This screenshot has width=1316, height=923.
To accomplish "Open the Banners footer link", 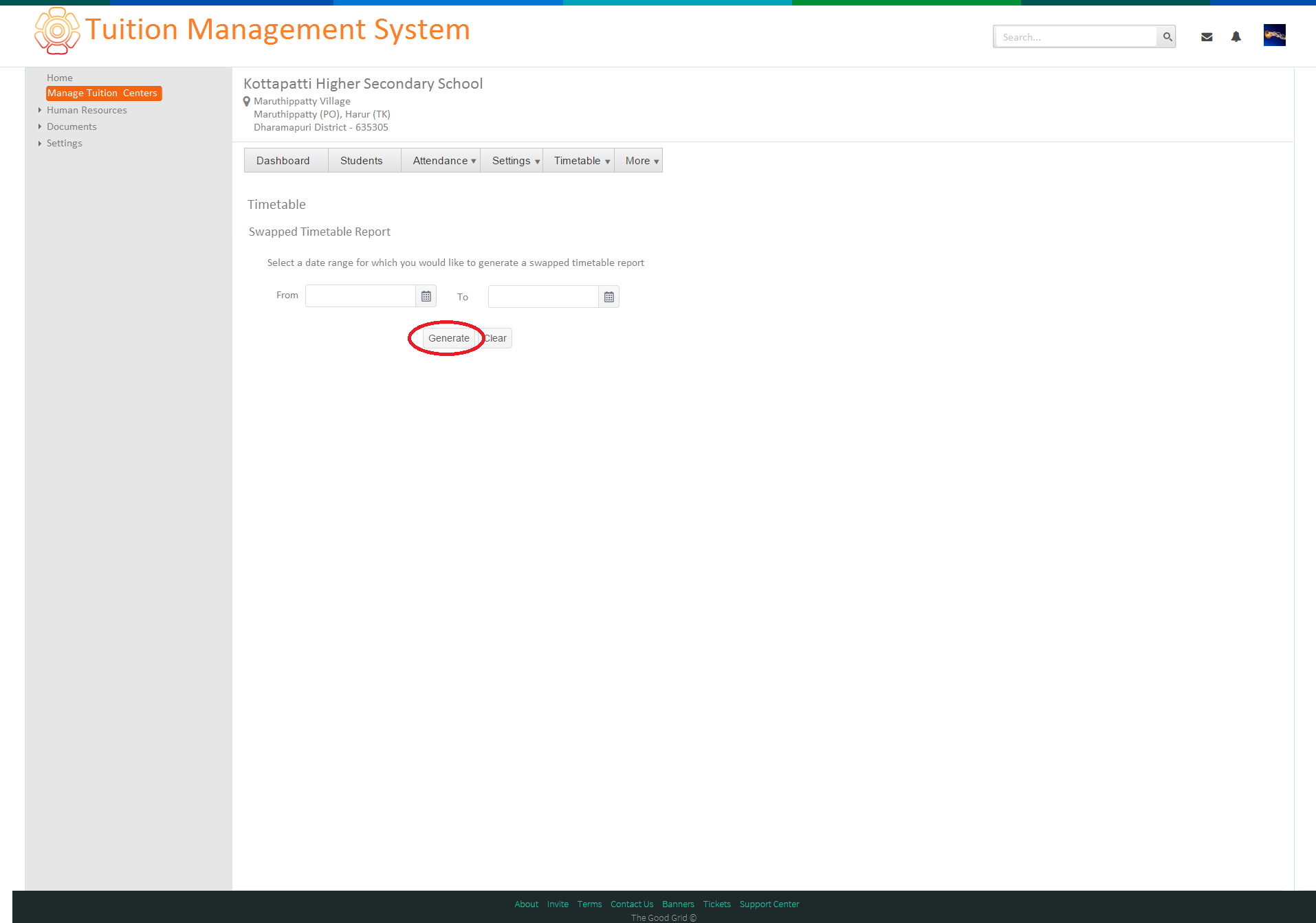I will (678, 904).
